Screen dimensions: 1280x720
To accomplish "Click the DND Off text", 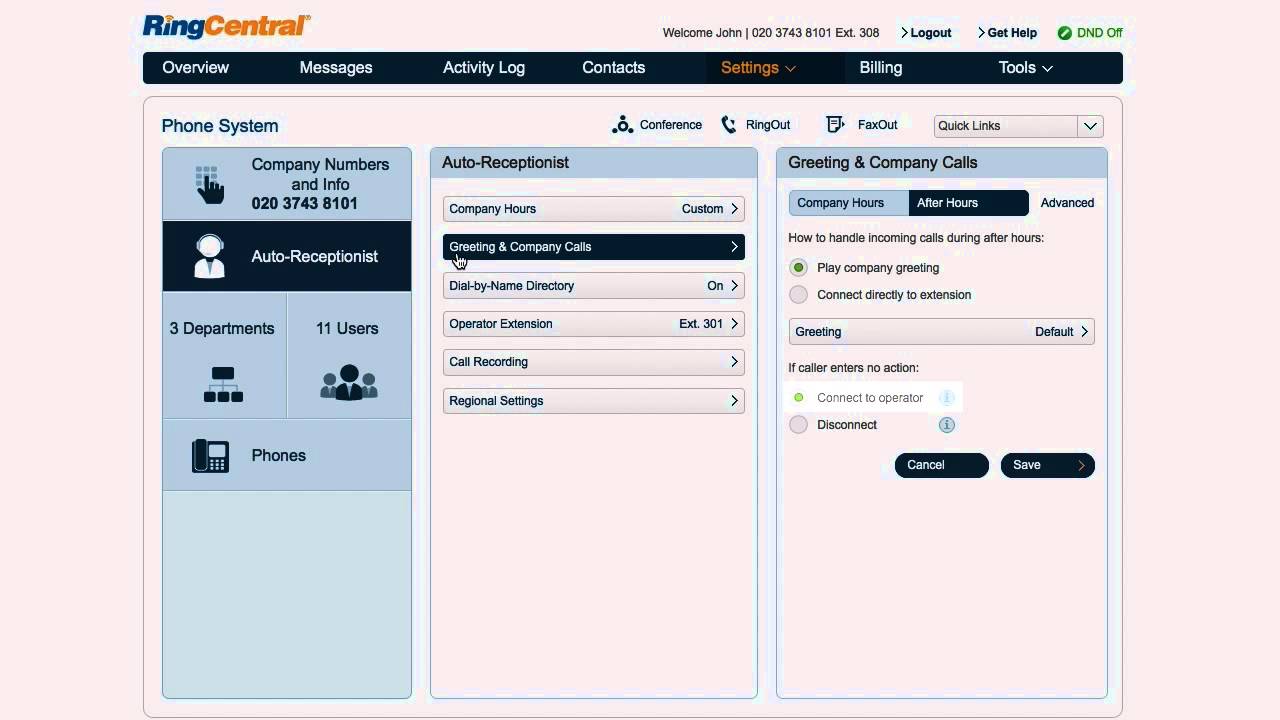I will pos(1100,33).
